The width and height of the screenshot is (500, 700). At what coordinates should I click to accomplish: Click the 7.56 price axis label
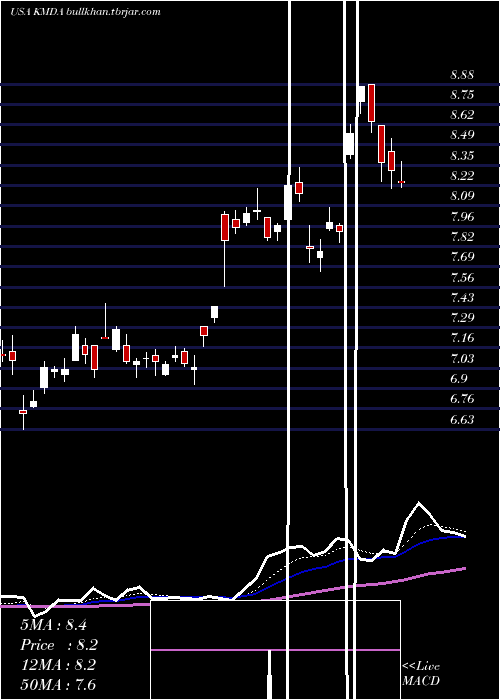462,277
